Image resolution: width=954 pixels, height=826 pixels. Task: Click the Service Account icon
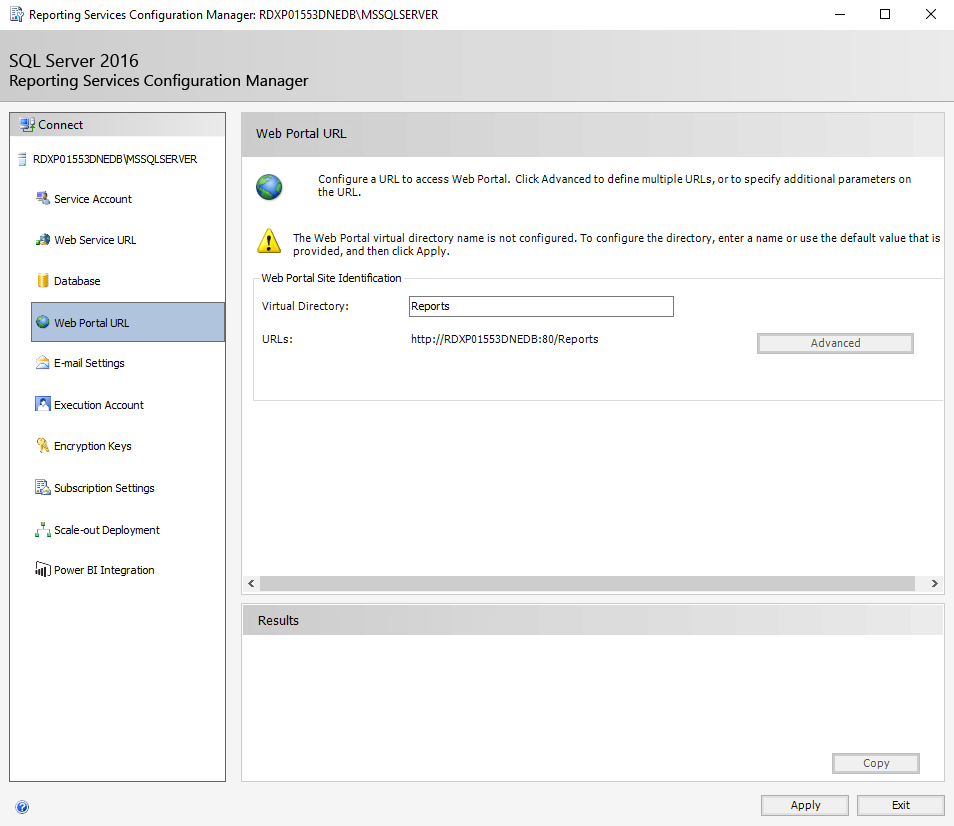(43, 198)
